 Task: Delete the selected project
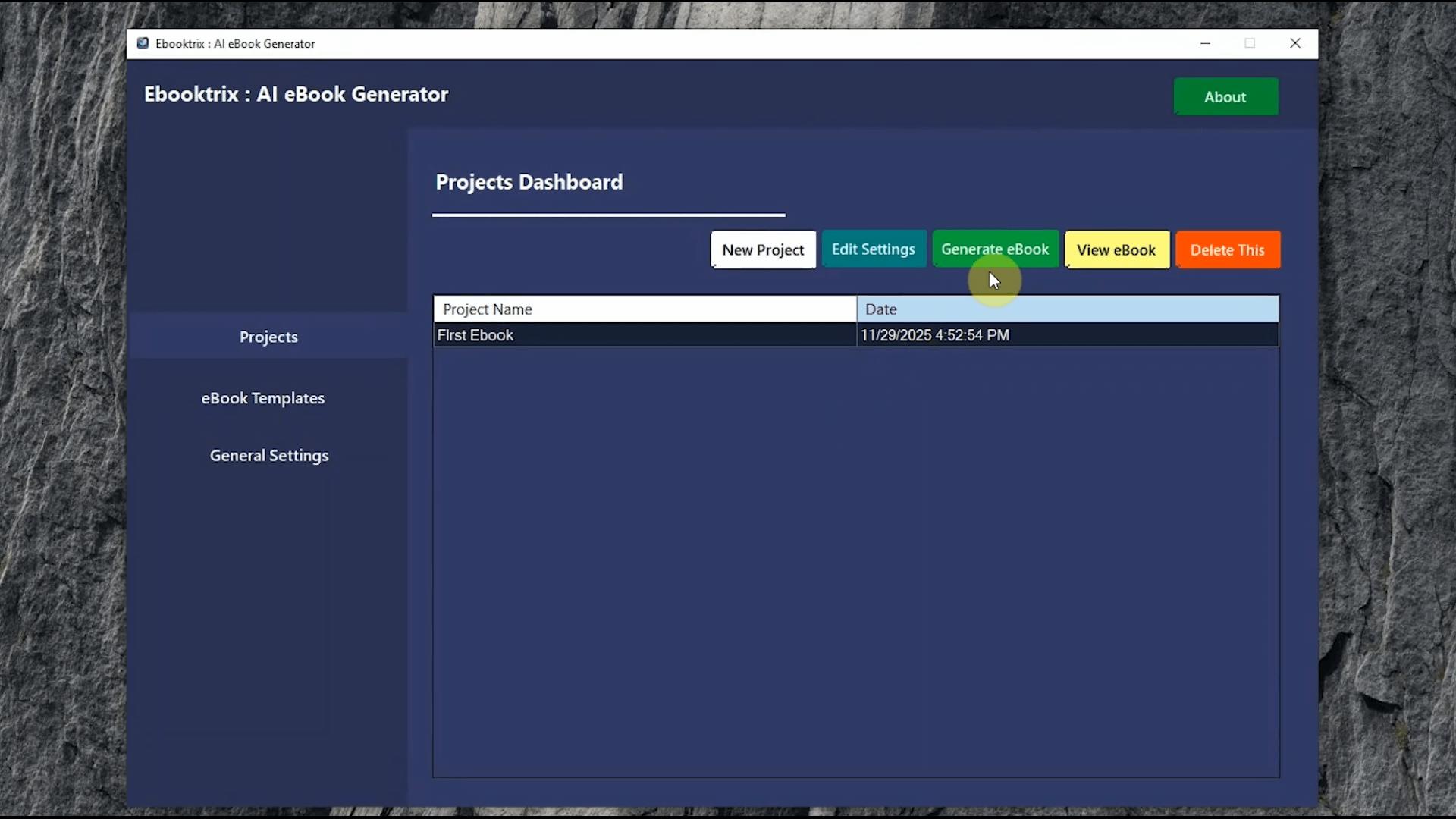tap(1228, 249)
